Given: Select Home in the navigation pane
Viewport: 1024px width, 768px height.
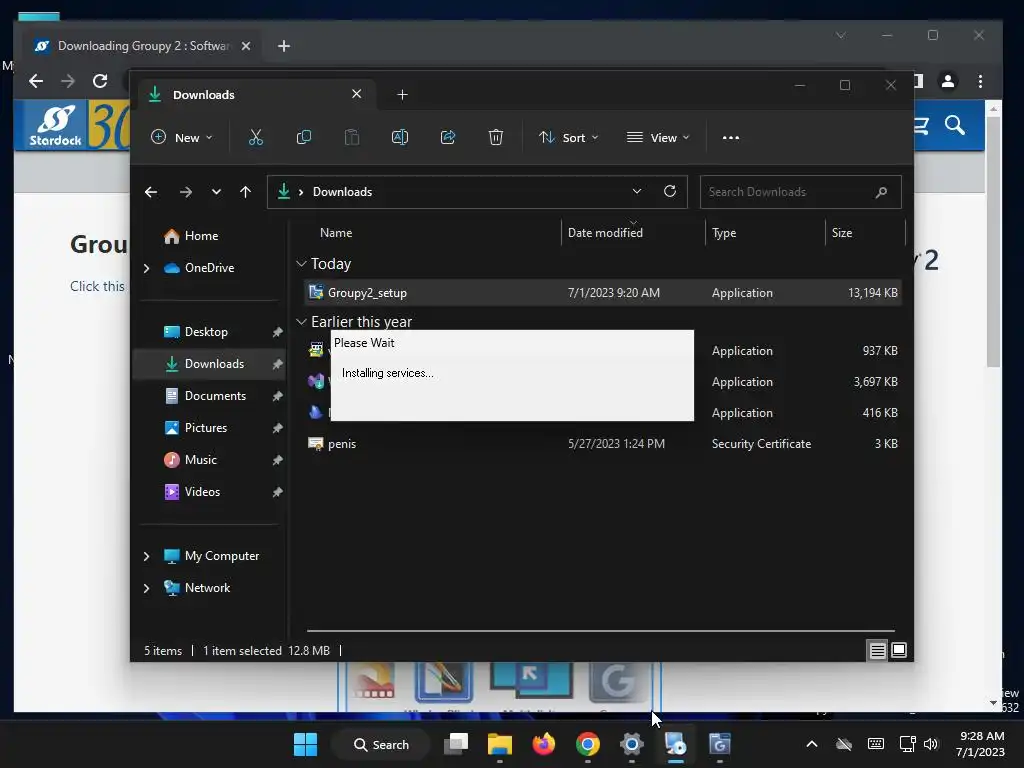Looking at the screenshot, I should [x=201, y=236].
